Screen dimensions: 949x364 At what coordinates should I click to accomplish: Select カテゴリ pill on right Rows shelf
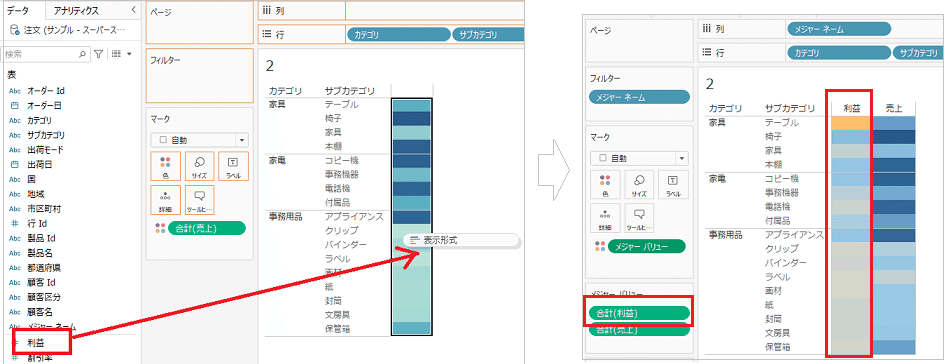click(x=838, y=53)
